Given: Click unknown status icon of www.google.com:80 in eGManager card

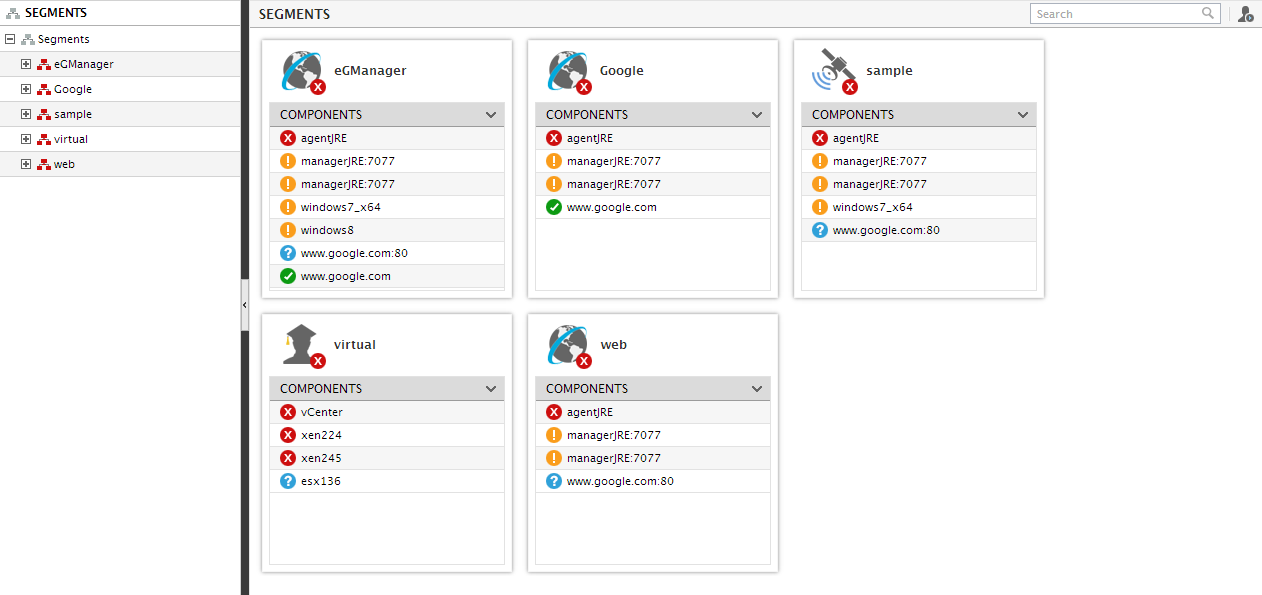Looking at the screenshot, I should click(x=288, y=253).
